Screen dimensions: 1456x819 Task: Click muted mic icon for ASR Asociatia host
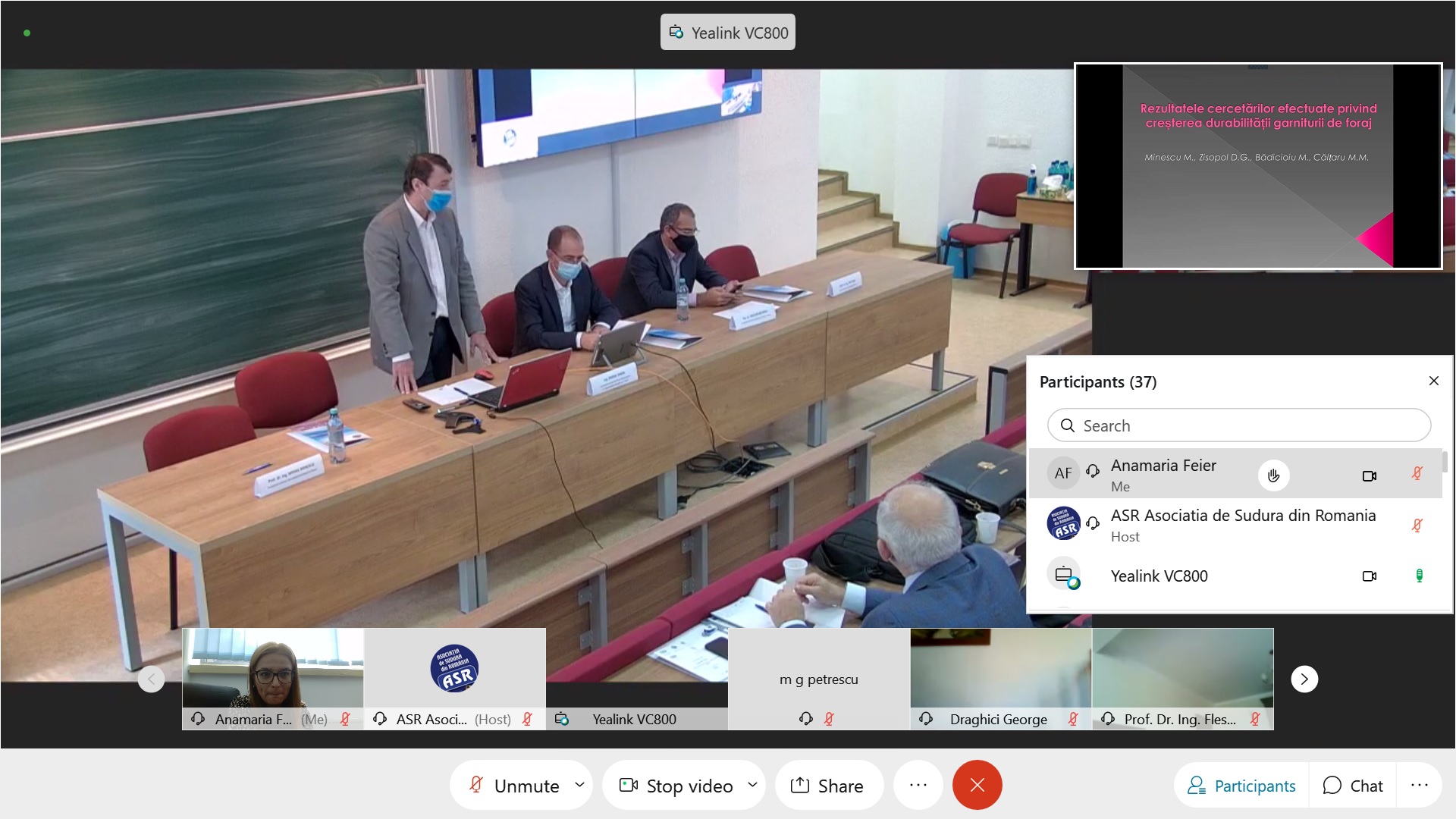pyautogui.click(x=1417, y=526)
